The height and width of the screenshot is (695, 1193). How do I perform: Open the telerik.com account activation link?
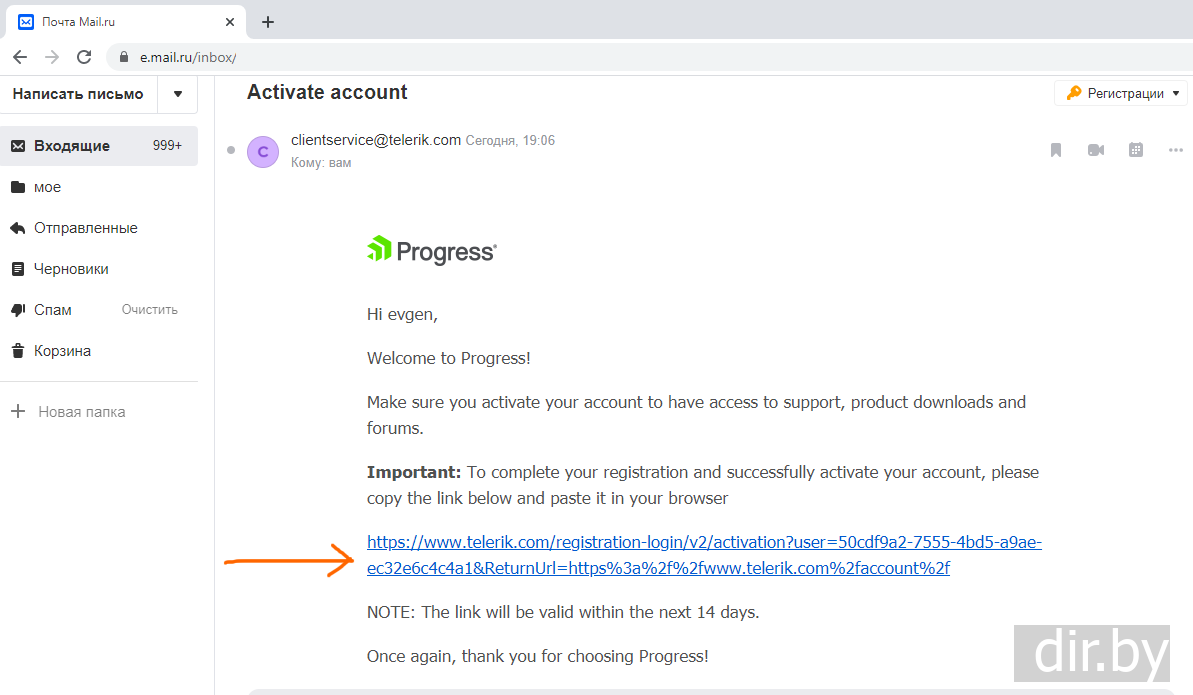(x=704, y=555)
